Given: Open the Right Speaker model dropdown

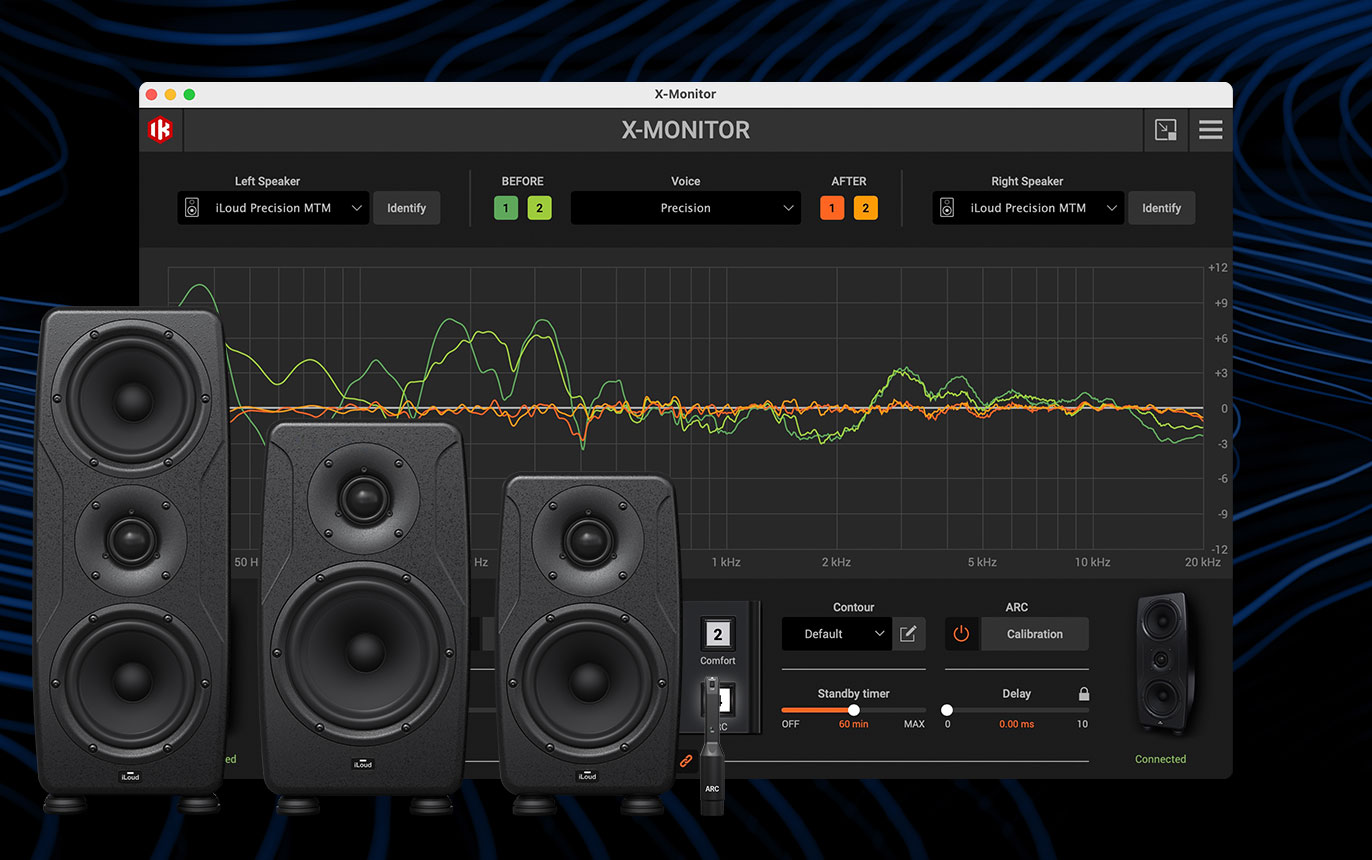Looking at the screenshot, I should click(1028, 208).
